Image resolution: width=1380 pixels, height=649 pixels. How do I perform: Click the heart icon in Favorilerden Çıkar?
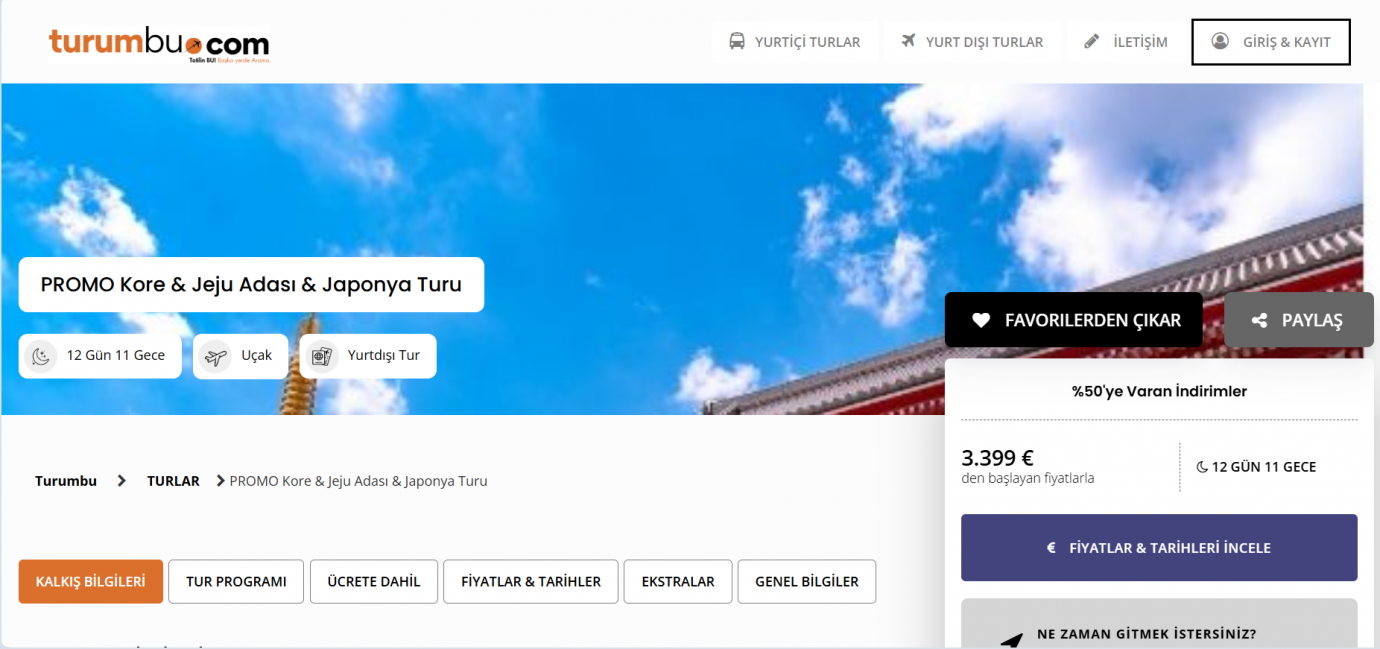[981, 321]
